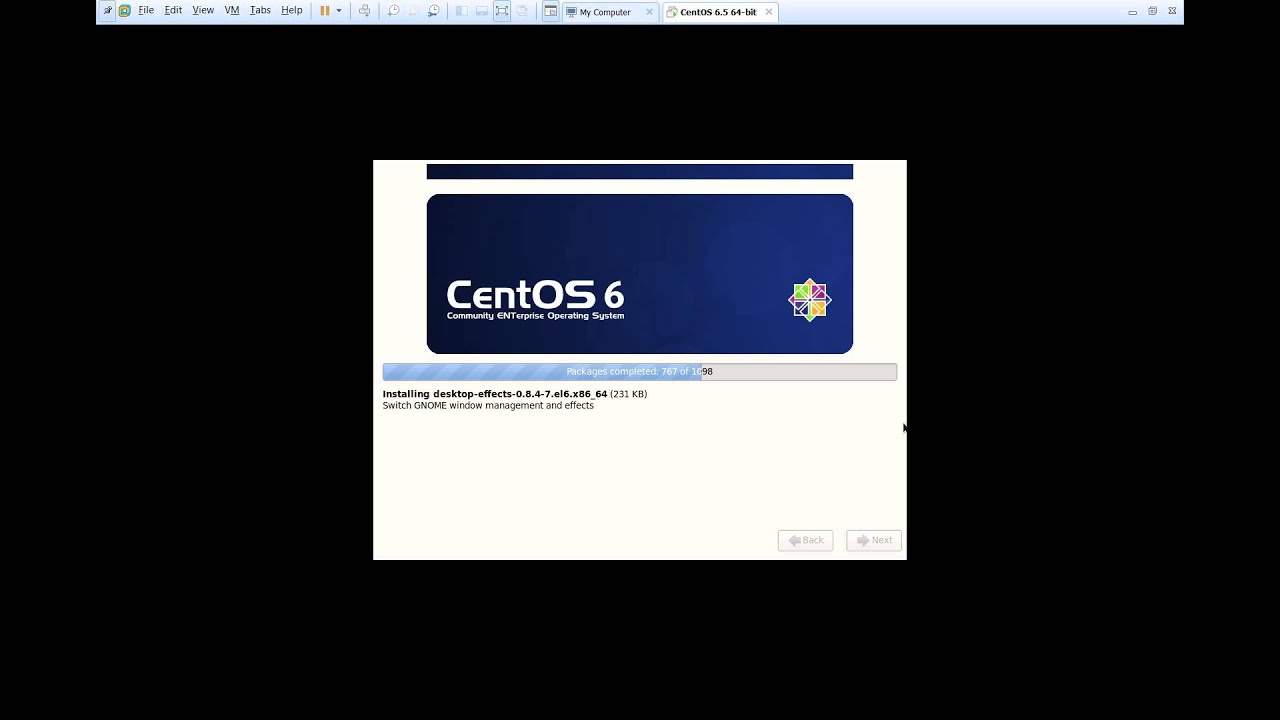Select the CentOS 6.5 64-bit tab
Screen dimensions: 1280x720
(x=718, y=12)
